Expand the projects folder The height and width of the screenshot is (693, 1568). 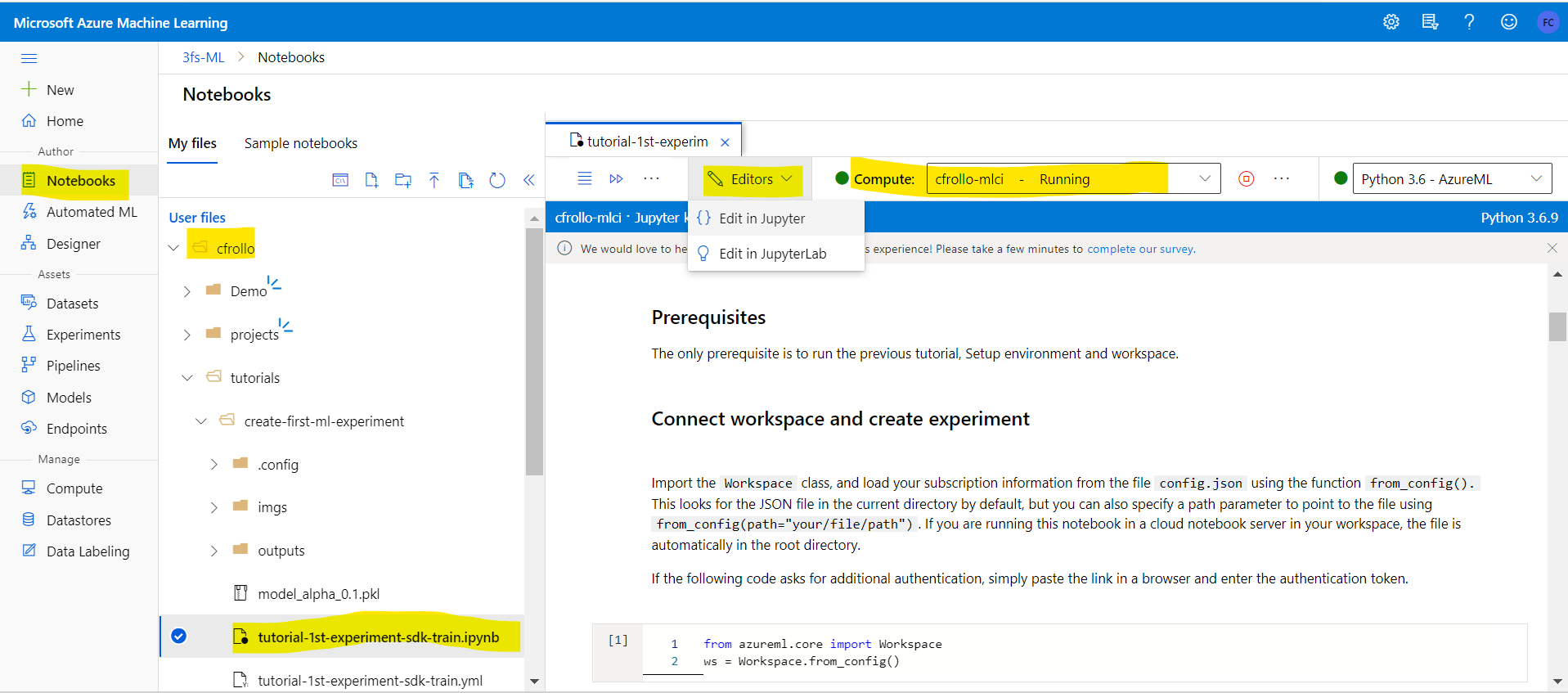[x=187, y=335]
